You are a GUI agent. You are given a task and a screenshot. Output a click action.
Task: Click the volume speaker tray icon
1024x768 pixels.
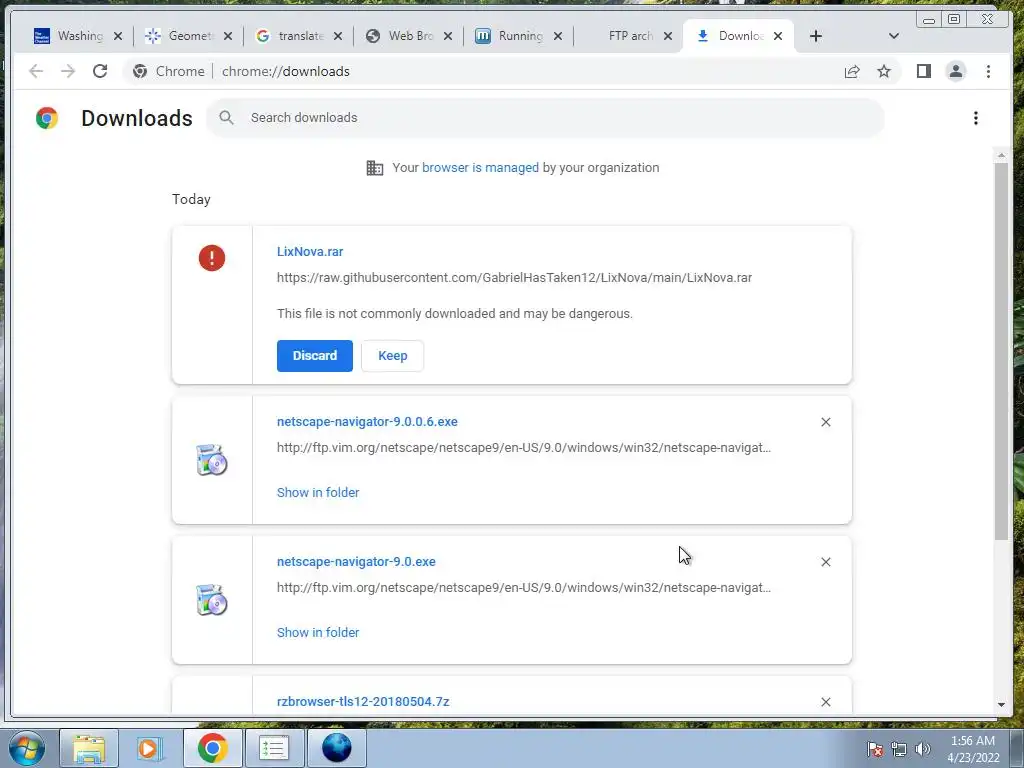[923, 749]
